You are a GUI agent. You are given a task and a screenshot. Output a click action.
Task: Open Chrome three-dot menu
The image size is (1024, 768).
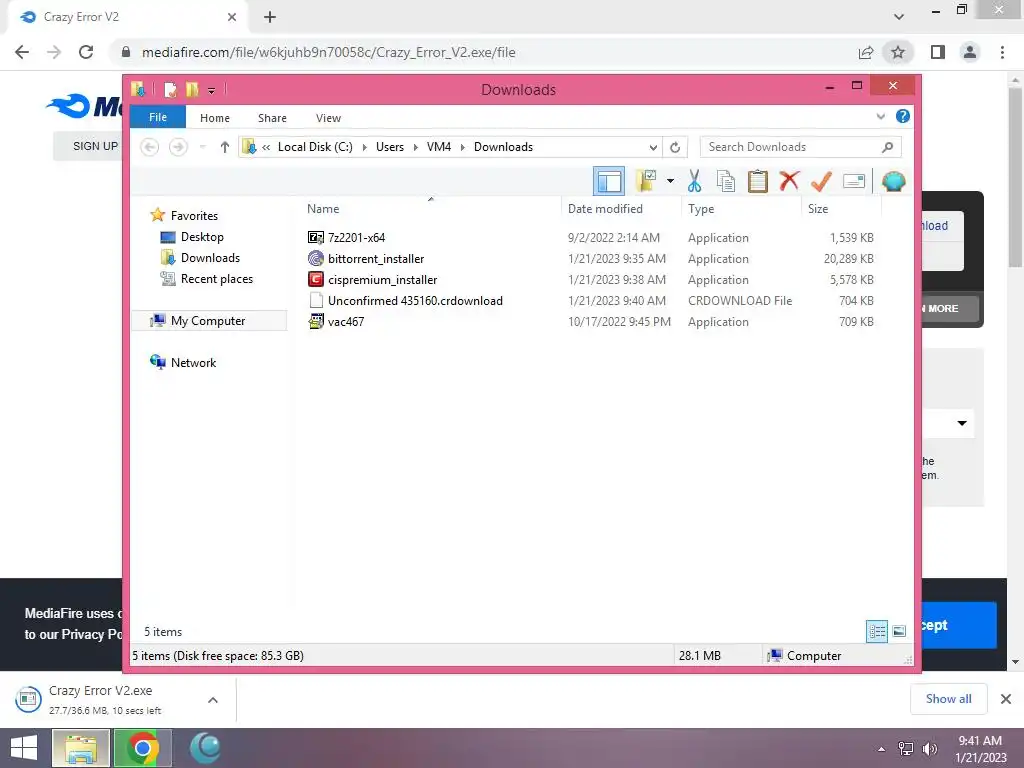[1002, 52]
